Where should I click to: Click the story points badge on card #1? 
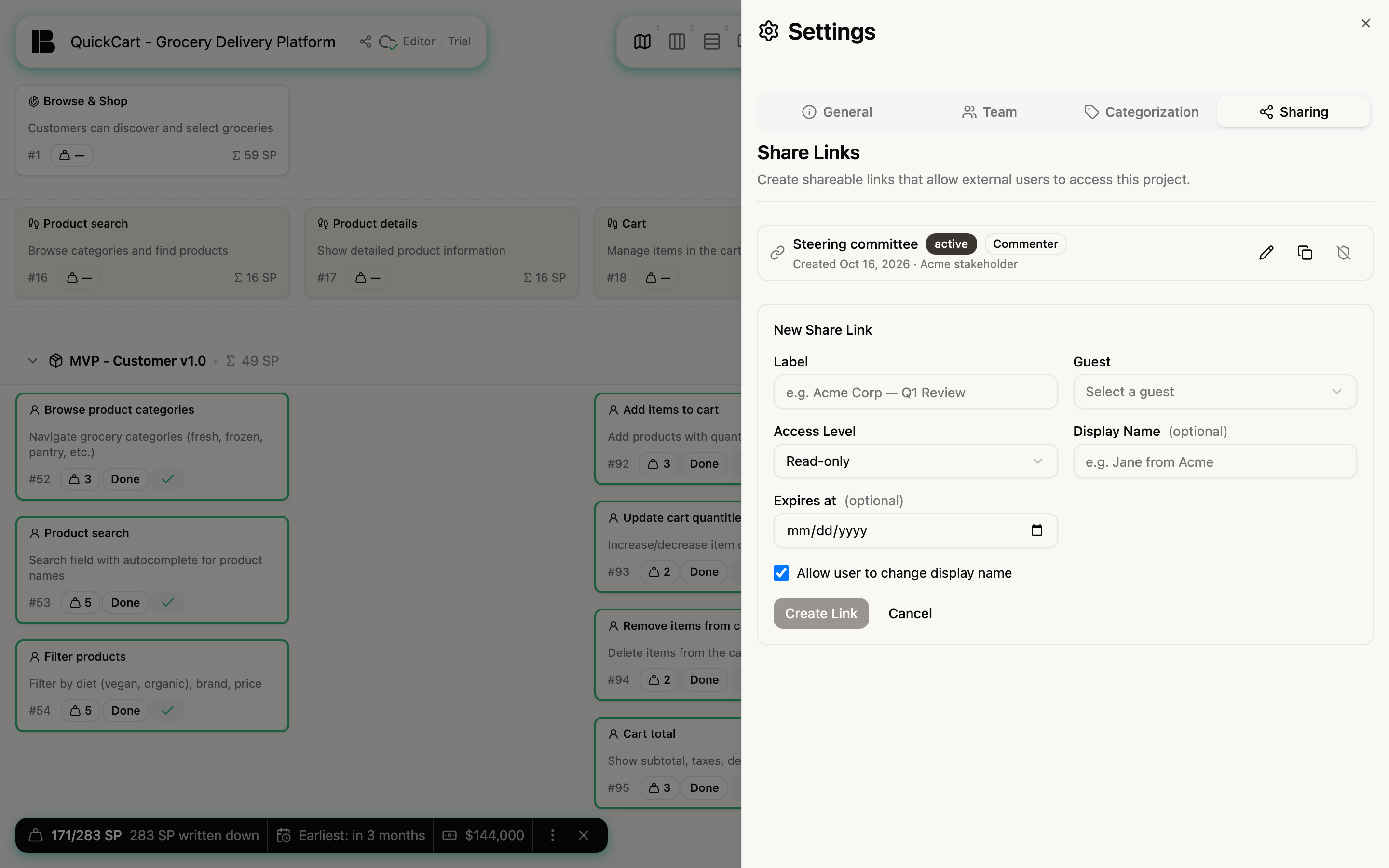click(x=72, y=155)
